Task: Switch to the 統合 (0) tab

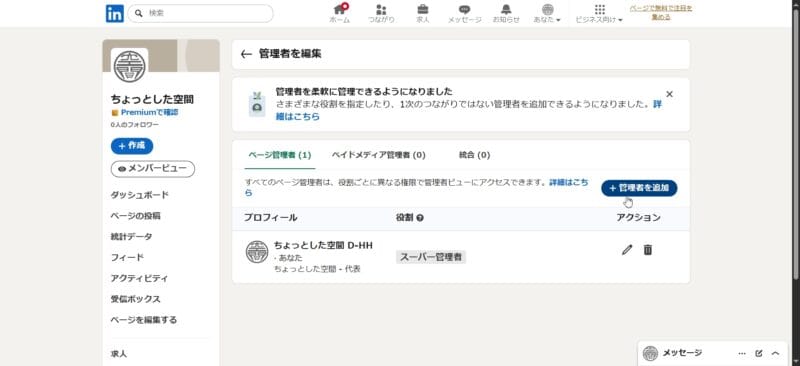Action: (474, 155)
